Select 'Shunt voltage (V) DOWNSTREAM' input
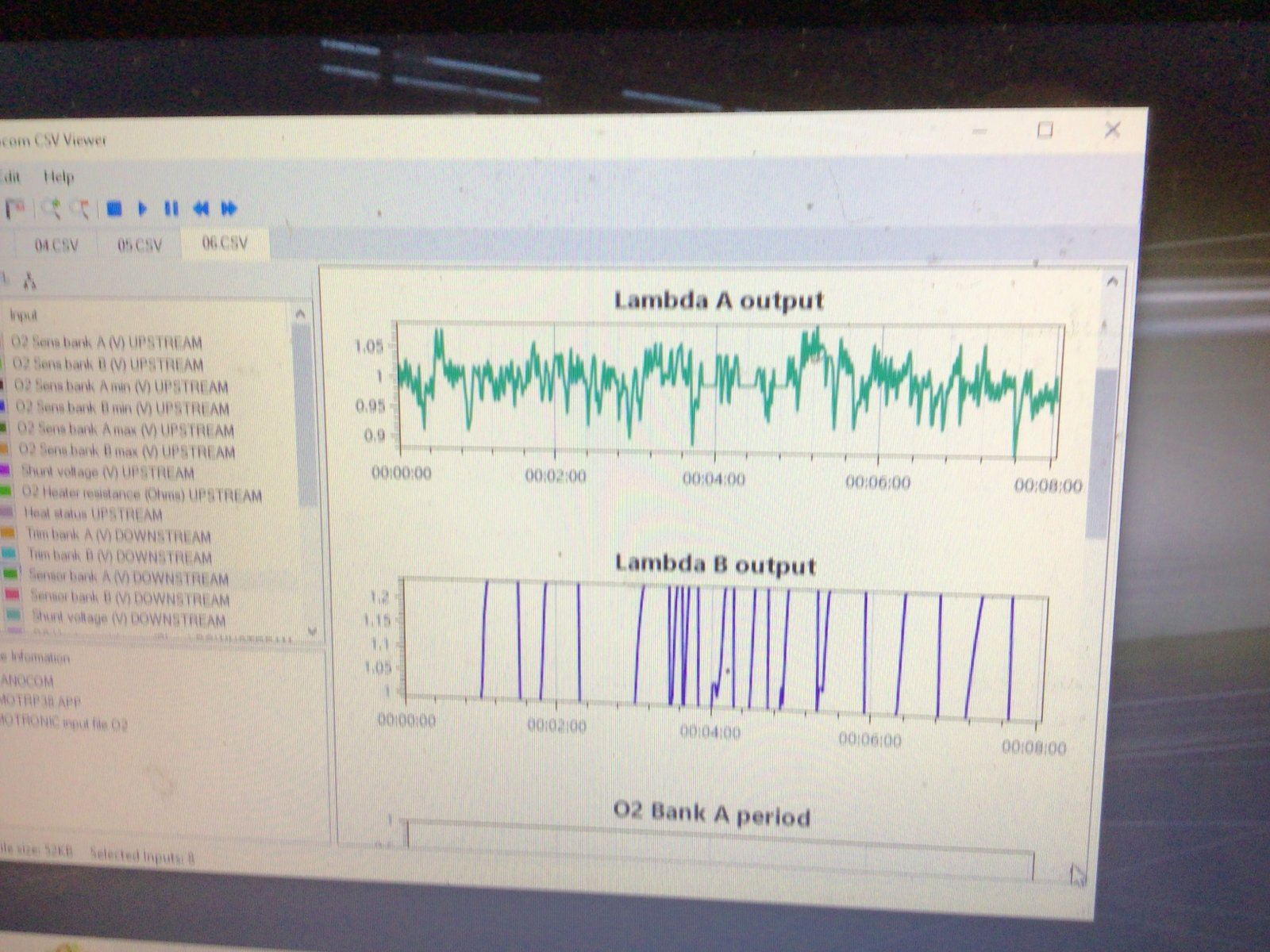This screenshot has width=1270, height=952. [129, 618]
